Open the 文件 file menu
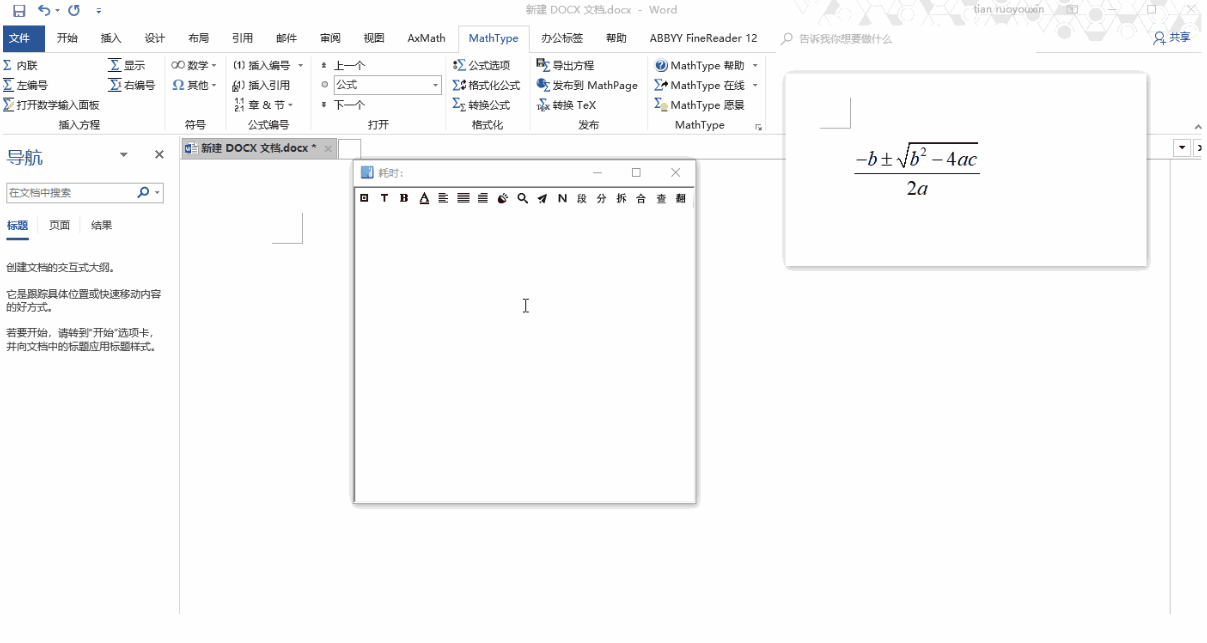Screen dimensions: 1207x643 tap(19, 38)
